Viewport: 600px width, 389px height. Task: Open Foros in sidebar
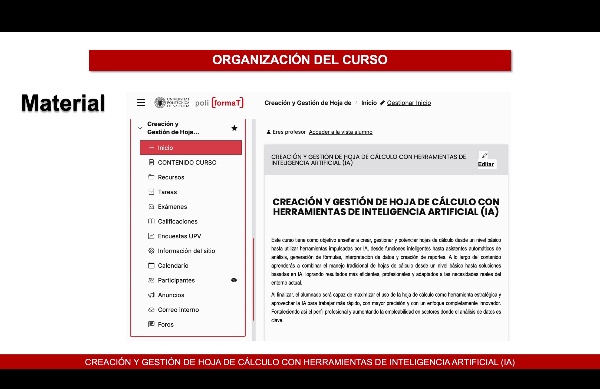[x=166, y=324]
